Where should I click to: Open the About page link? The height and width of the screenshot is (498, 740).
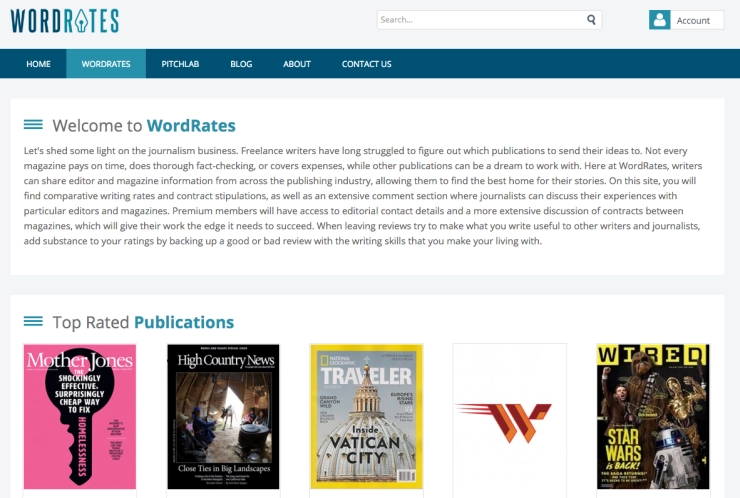click(297, 64)
